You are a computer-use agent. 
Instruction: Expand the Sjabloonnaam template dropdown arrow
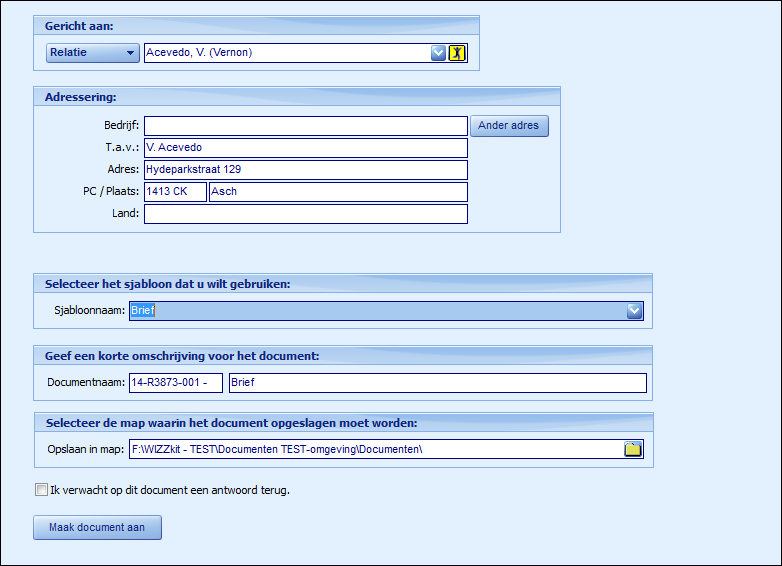coord(634,311)
